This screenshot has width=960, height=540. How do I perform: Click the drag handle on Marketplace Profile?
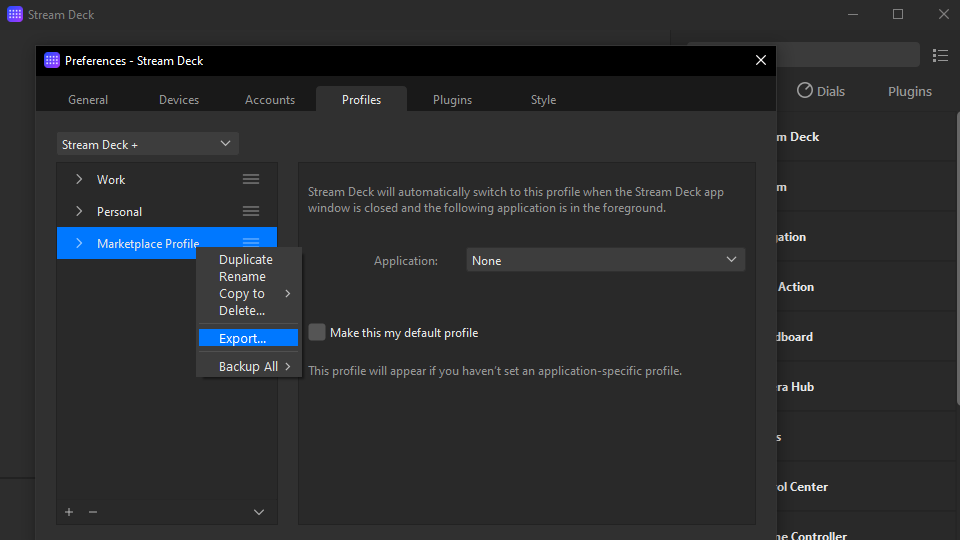(x=251, y=242)
